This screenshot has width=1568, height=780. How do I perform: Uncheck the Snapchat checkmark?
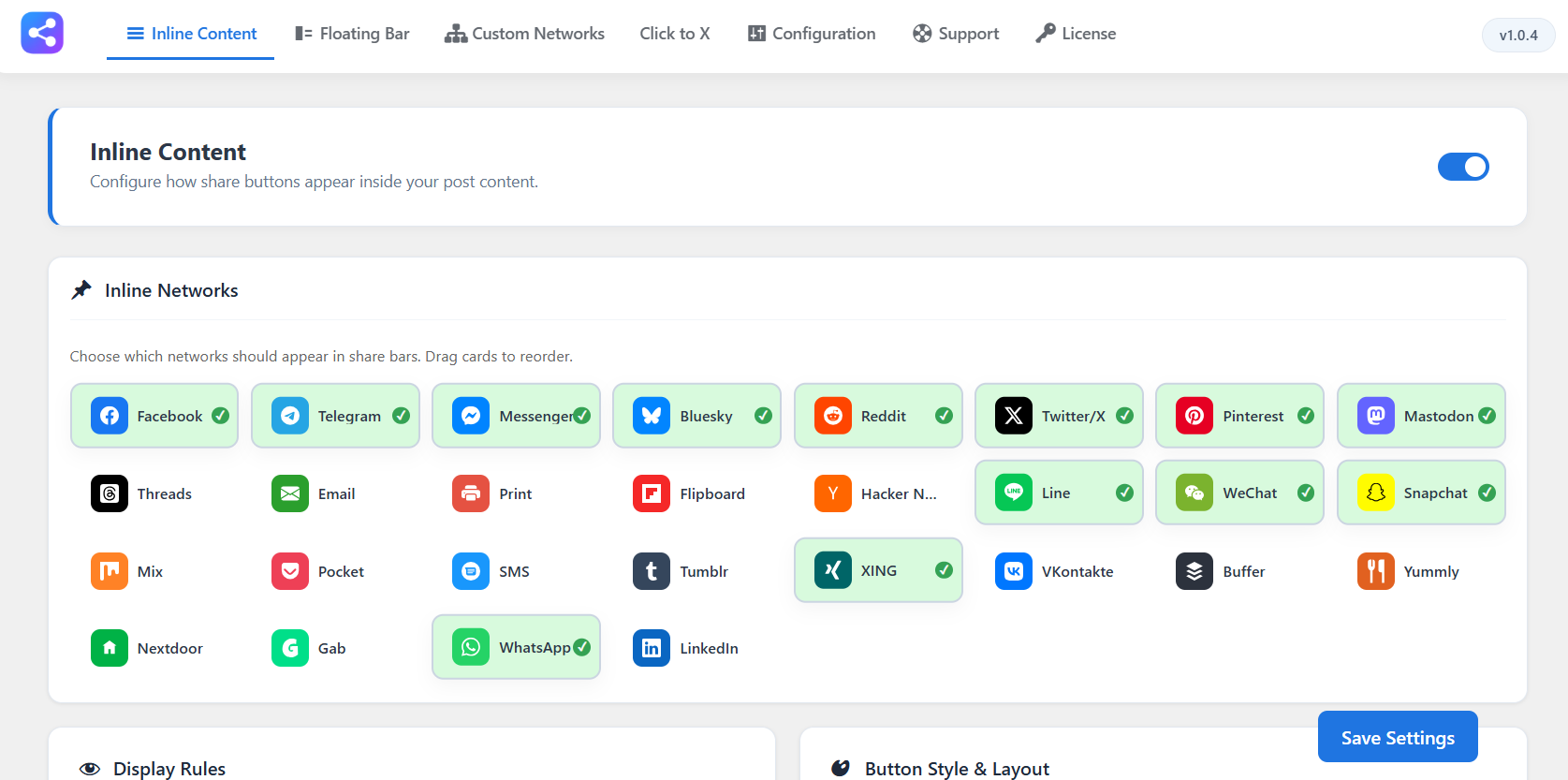[x=1487, y=493]
